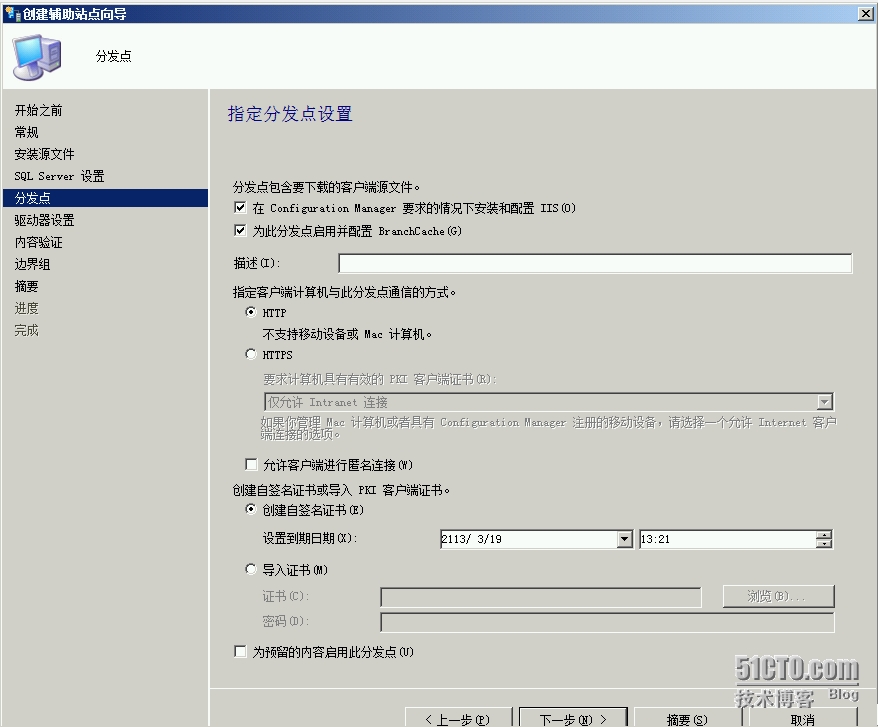
Task: Go to 常规 step in sidebar
Action: tap(26, 132)
